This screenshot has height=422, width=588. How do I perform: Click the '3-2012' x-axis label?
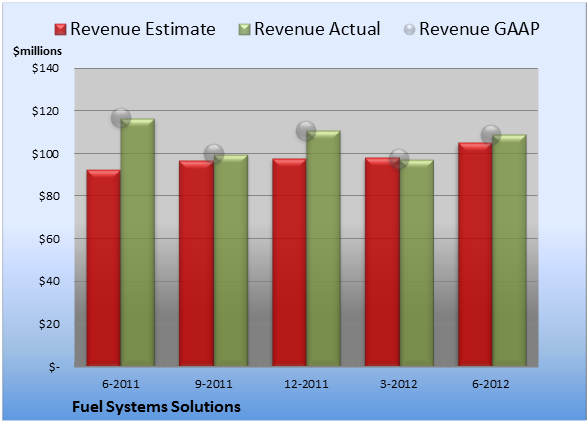click(x=399, y=384)
